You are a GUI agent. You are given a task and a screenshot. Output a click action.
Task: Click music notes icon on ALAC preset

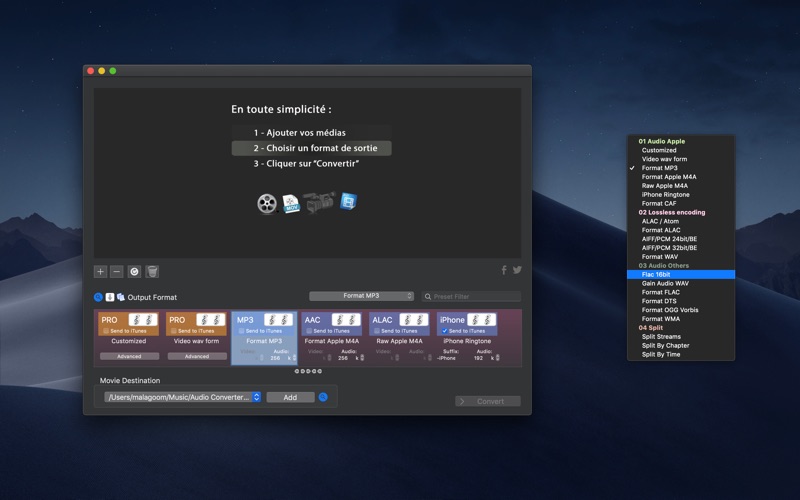tap(414, 320)
